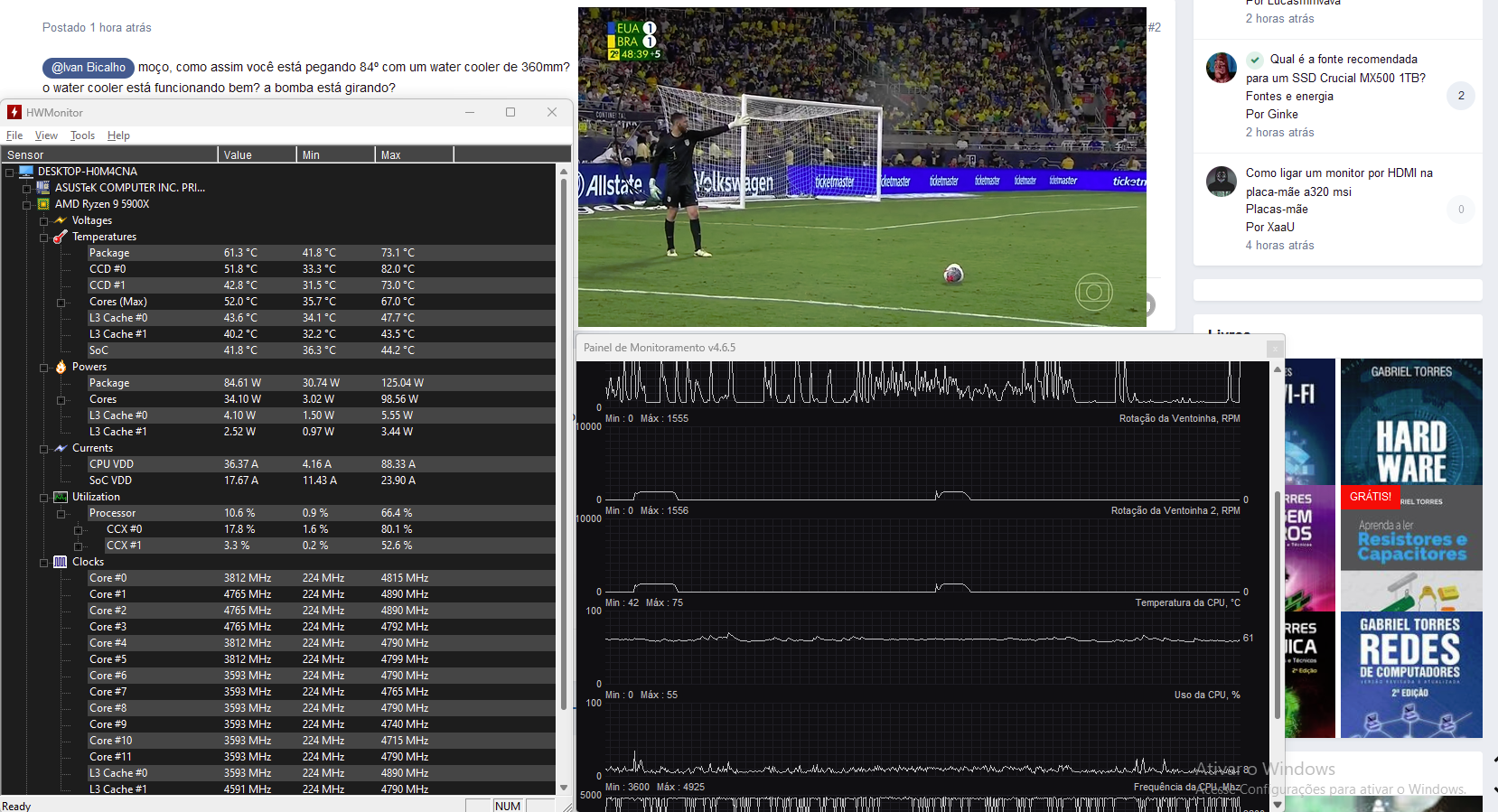Open the post number #2 link

pos(1155,27)
